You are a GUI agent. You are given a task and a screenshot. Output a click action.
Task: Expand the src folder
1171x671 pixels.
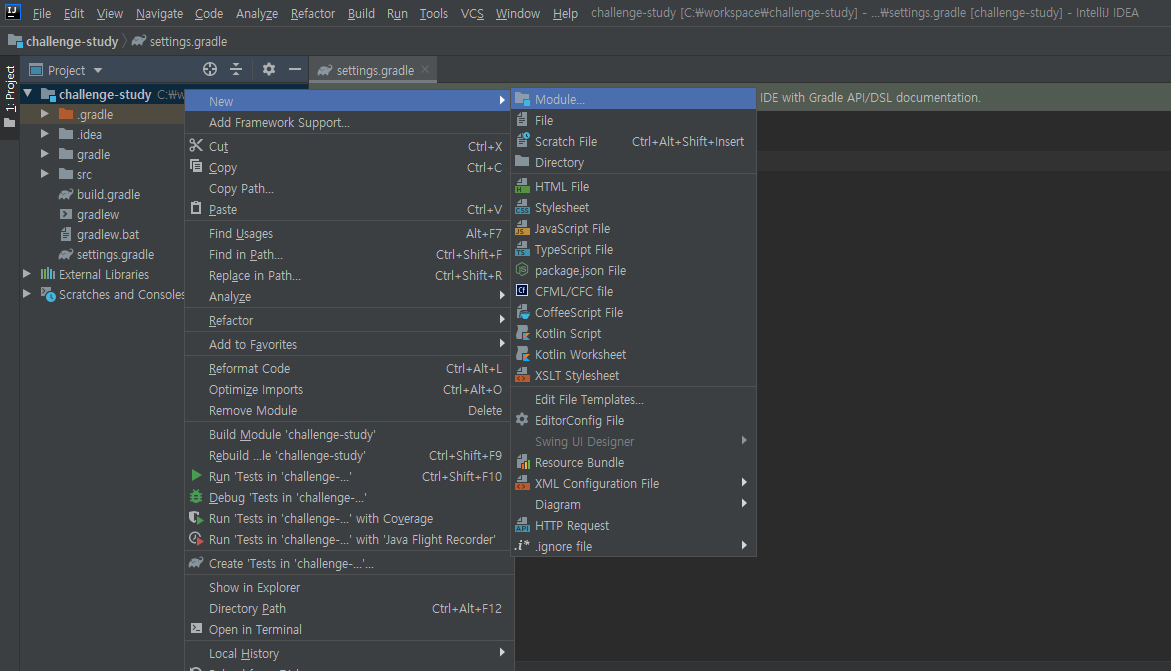pyautogui.click(x=45, y=173)
